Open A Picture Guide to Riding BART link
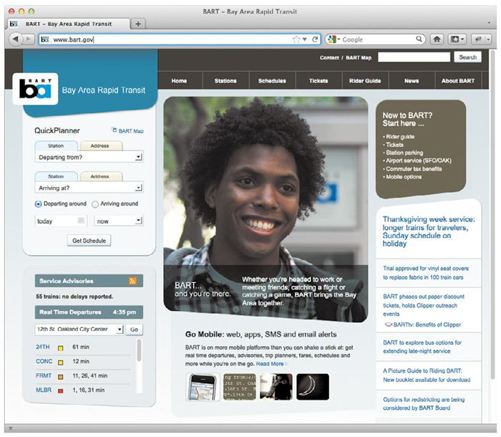This screenshot has width=501, height=437. click(x=426, y=375)
